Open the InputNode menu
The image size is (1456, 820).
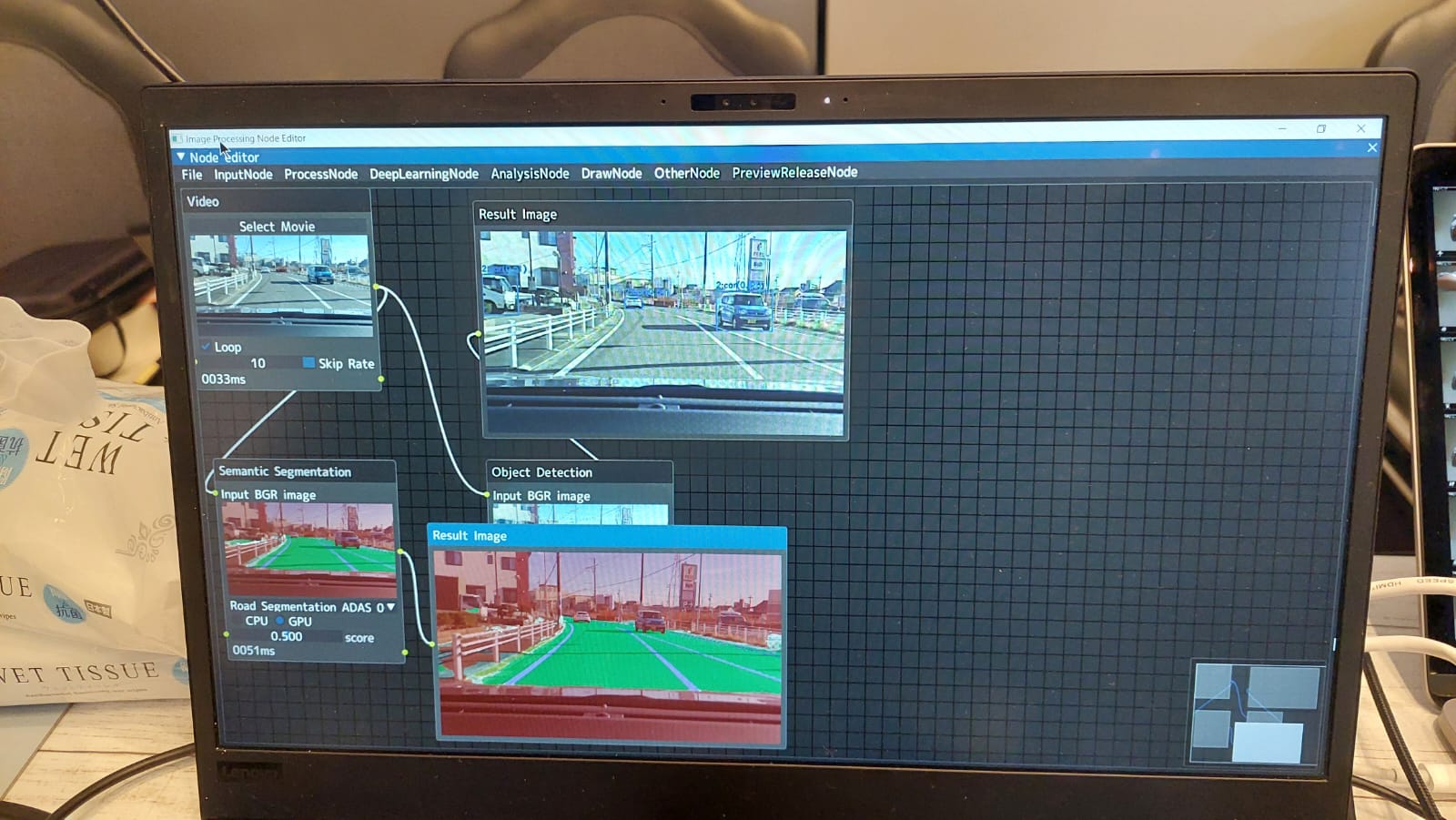[x=243, y=175]
